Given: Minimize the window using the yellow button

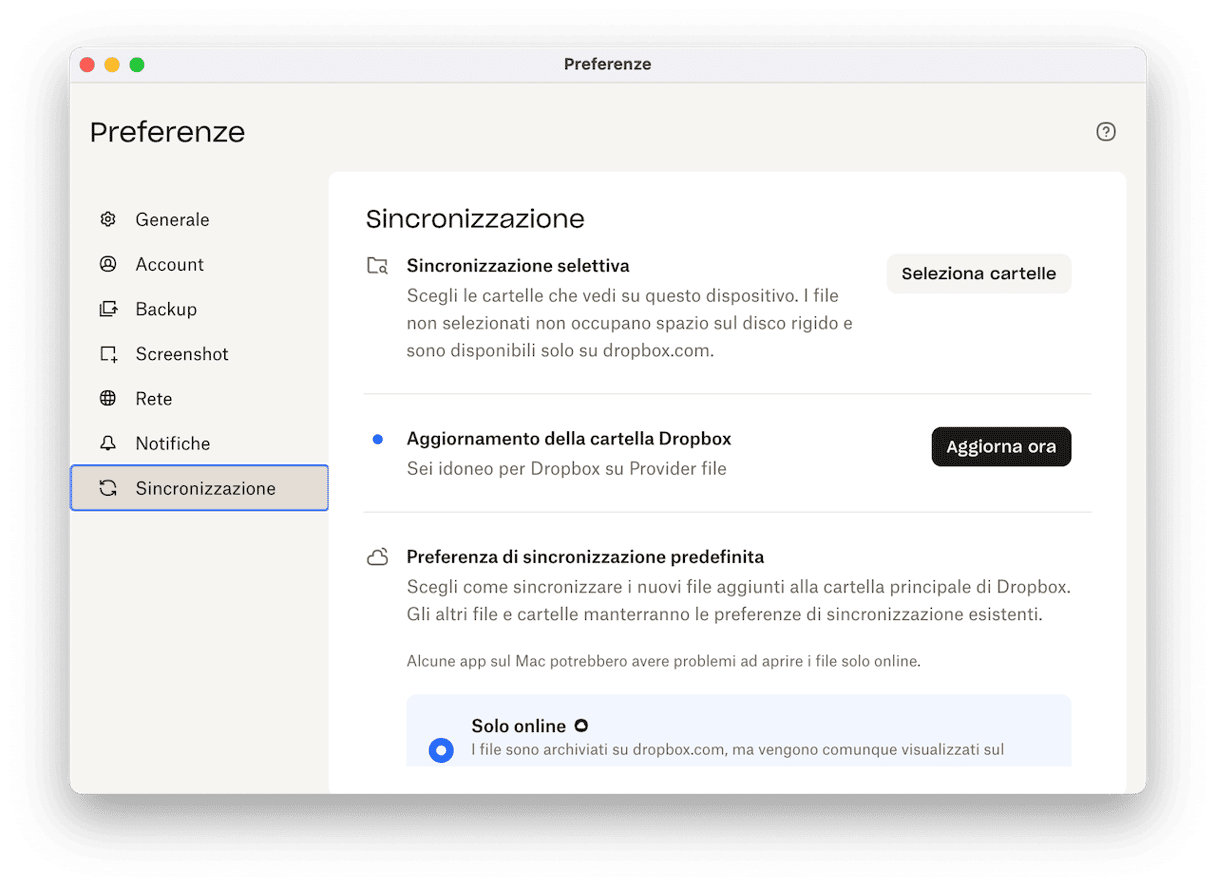Looking at the screenshot, I should (112, 65).
